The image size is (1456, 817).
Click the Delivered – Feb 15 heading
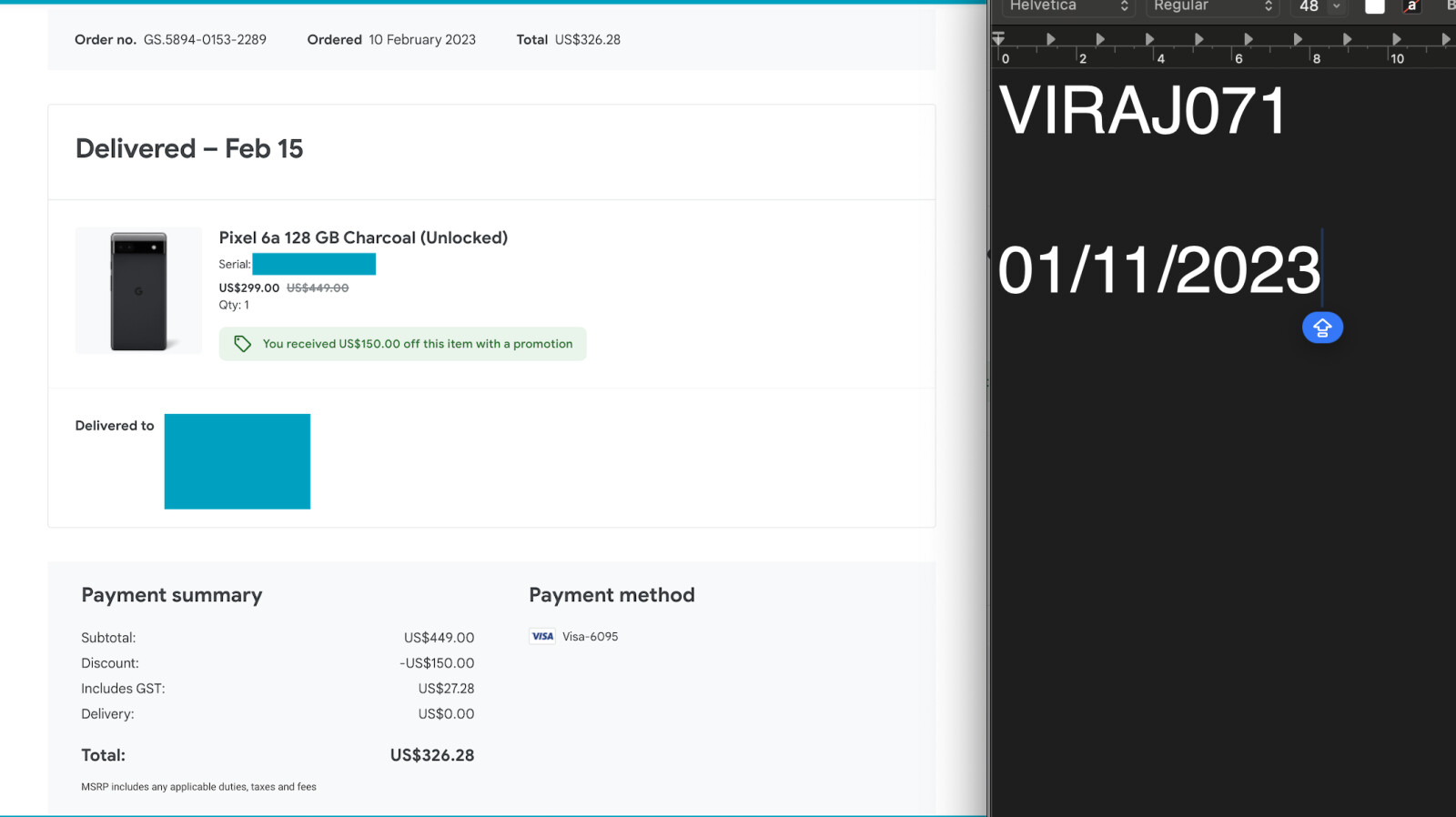pos(189,148)
